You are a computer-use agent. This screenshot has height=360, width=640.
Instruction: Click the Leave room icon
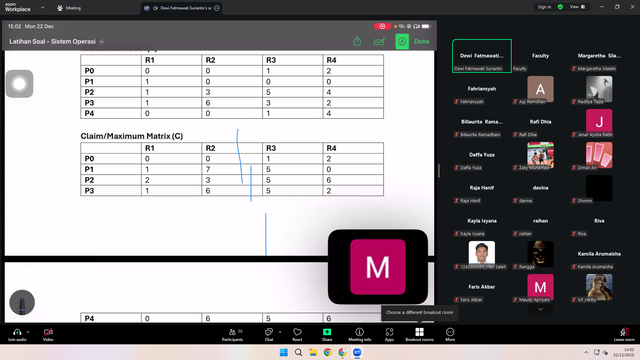[x=624, y=332]
